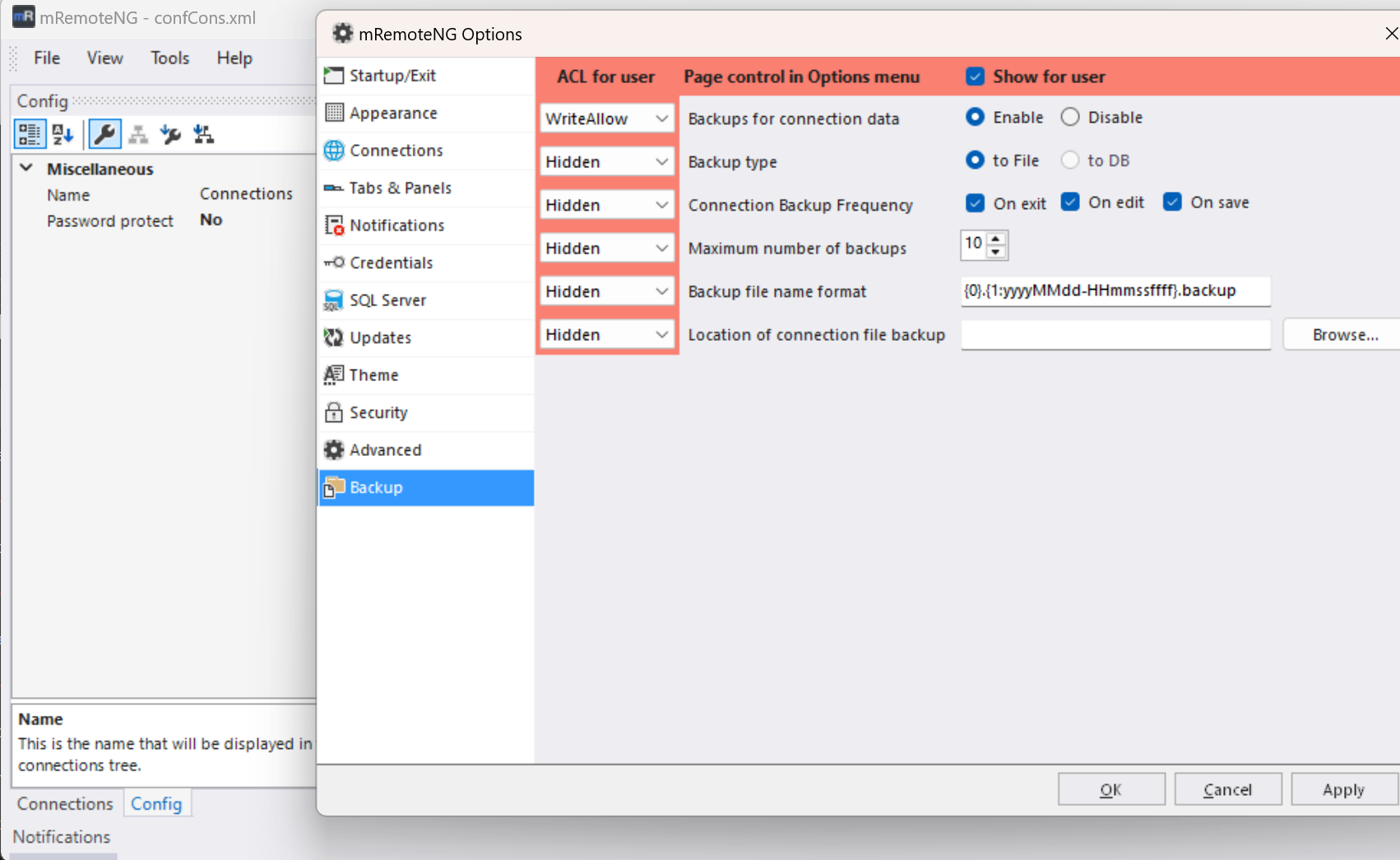Screen dimensions: 1400x860
Task: Select Advanced gear icon page
Action: 333,450
